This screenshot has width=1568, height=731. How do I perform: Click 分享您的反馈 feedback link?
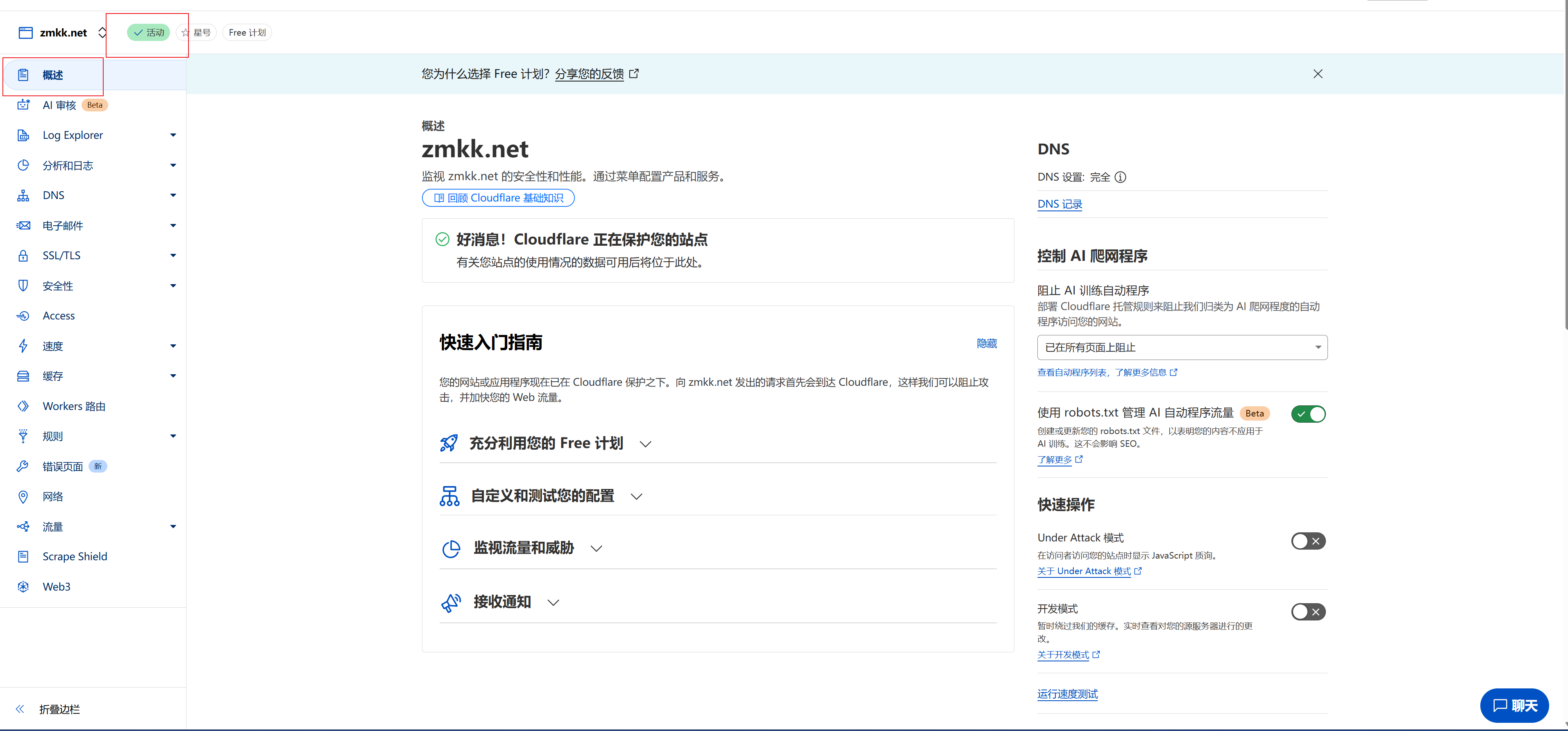tap(589, 74)
